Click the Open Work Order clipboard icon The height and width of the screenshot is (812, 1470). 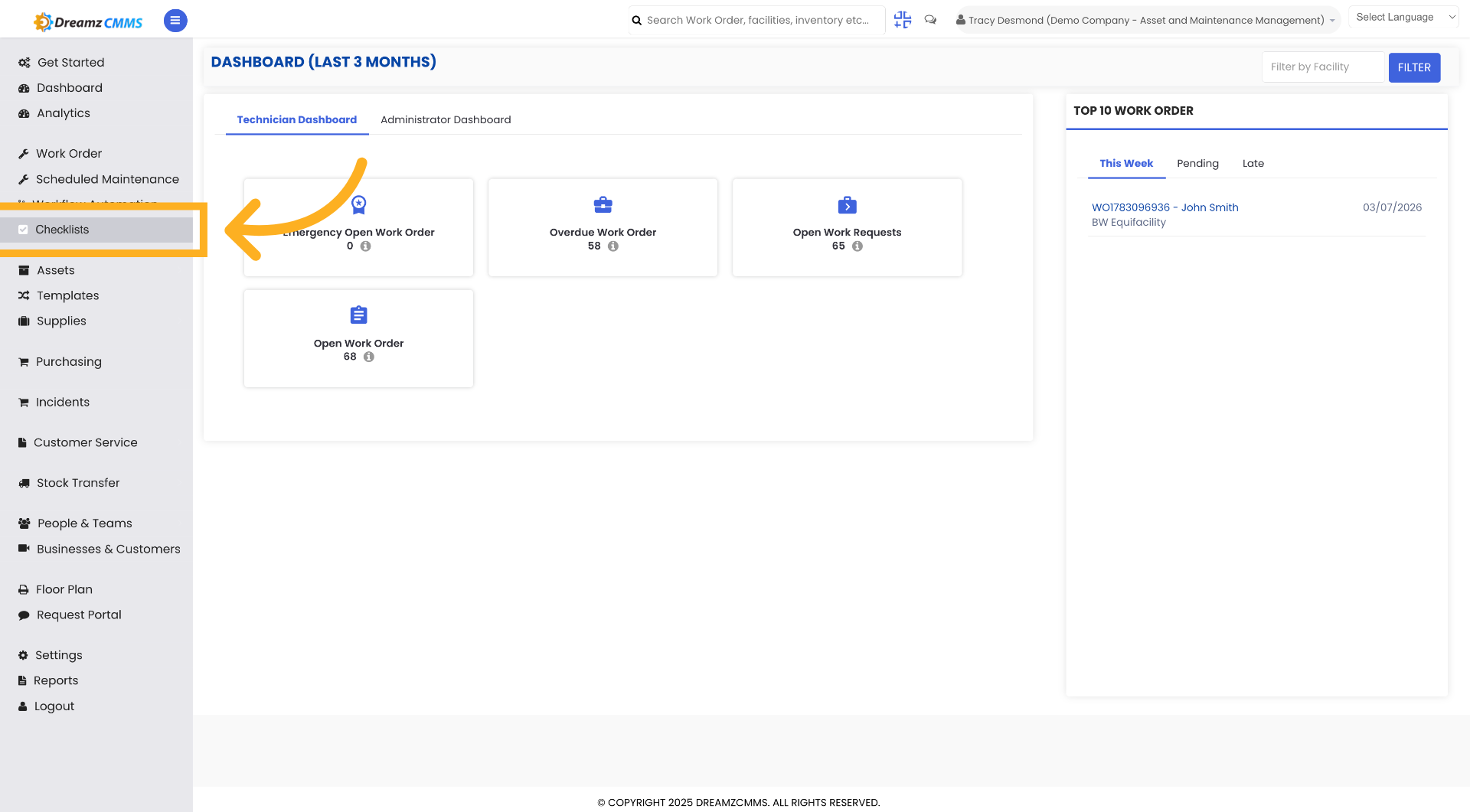[x=358, y=315]
